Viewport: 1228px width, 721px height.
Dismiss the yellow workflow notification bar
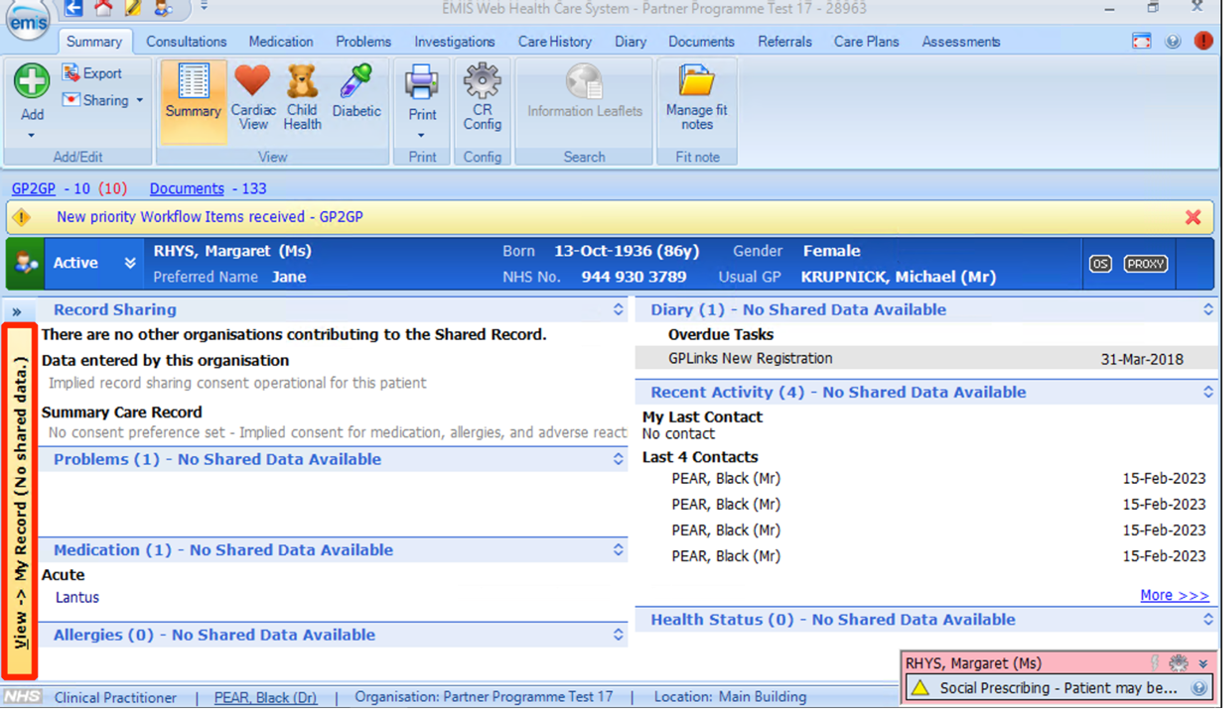1192,217
